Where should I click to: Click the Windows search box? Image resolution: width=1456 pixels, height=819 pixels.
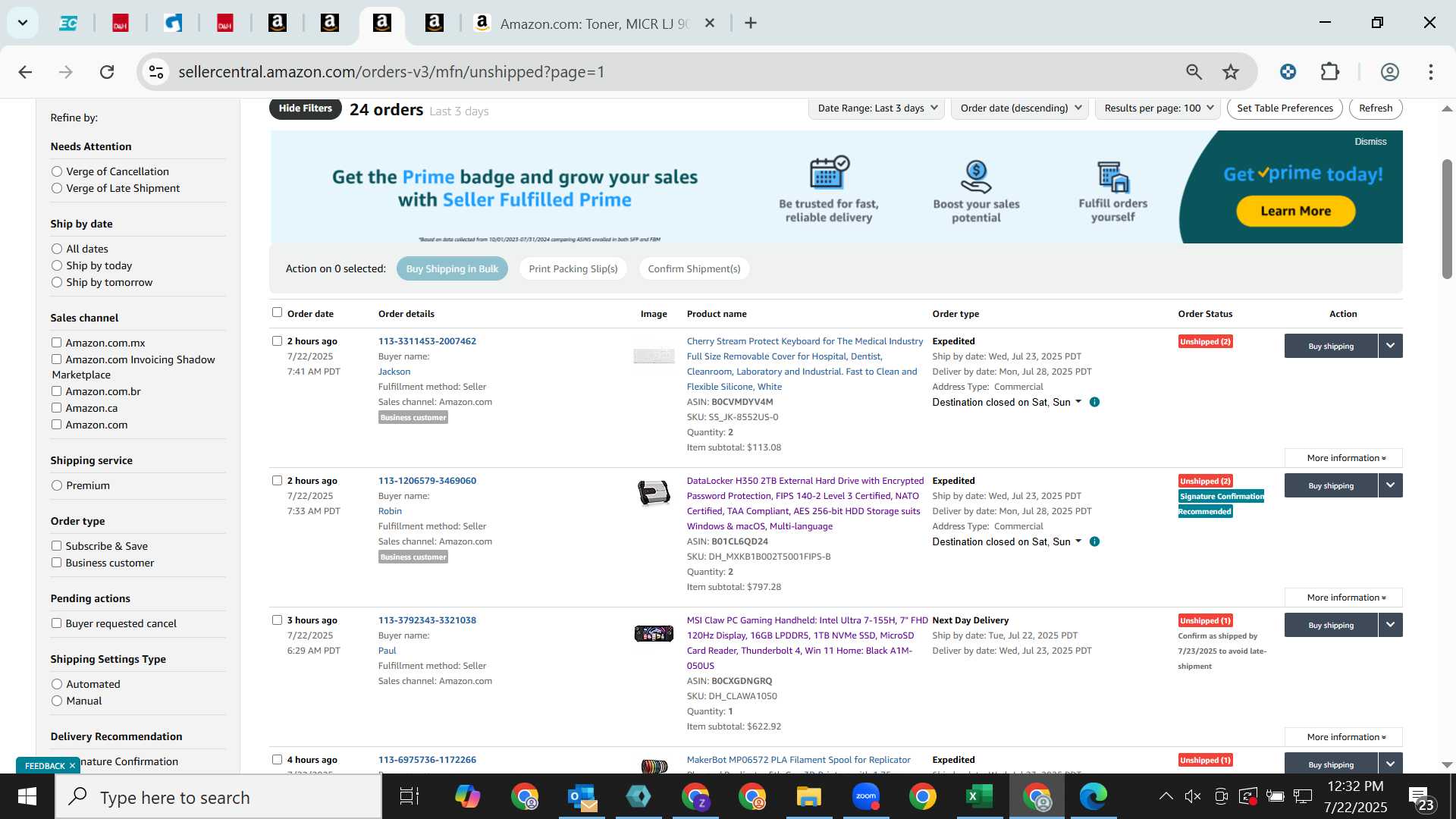coord(218,796)
